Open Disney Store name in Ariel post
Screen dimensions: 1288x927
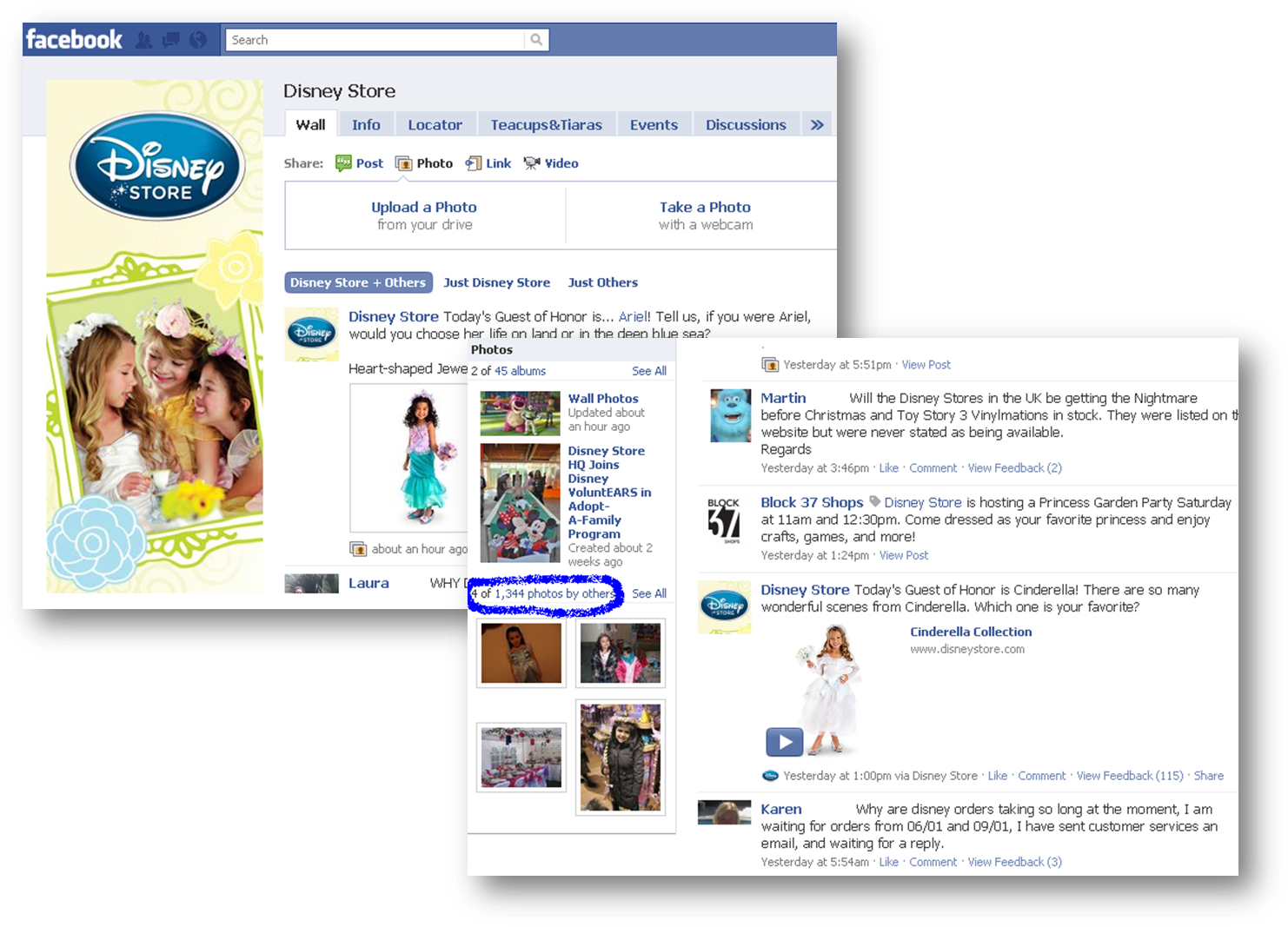tap(393, 316)
